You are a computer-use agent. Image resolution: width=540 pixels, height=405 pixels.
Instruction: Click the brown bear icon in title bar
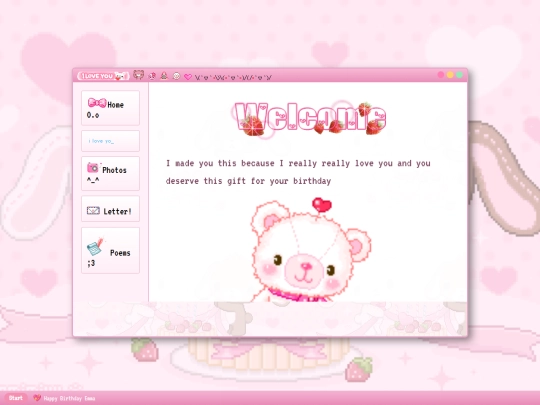point(138,75)
